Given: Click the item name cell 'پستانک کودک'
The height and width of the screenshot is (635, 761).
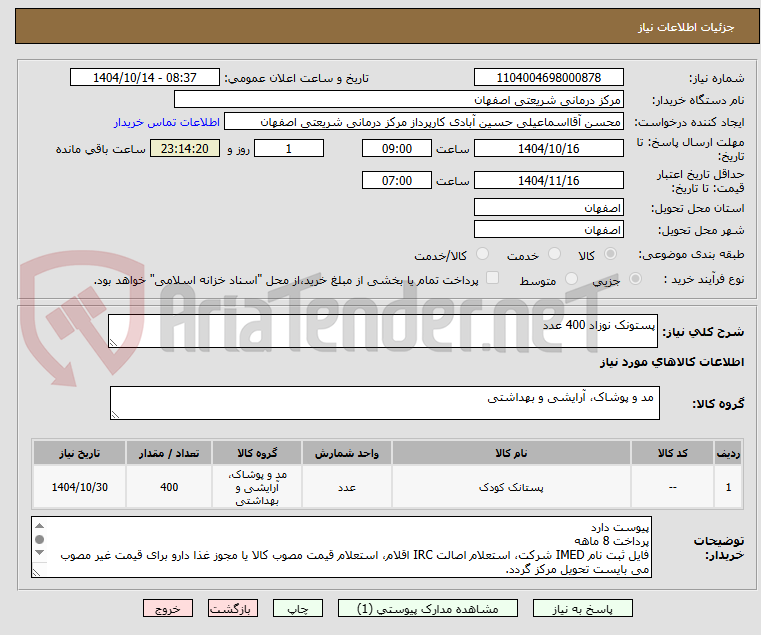Looking at the screenshot, I should pos(511,487).
